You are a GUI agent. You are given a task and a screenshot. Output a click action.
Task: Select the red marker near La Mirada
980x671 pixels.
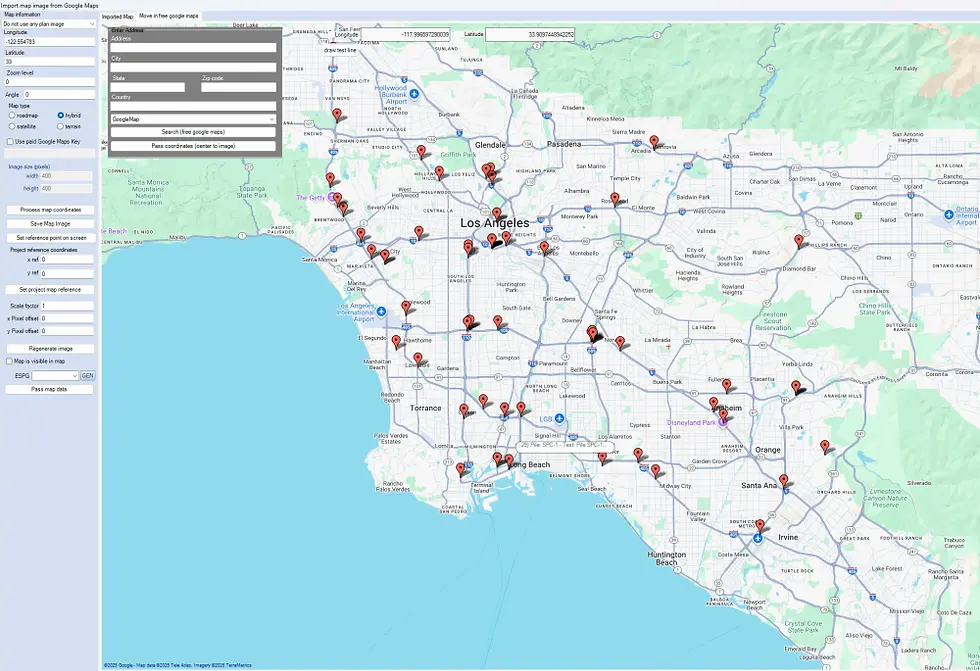pyautogui.click(x=620, y=342)
